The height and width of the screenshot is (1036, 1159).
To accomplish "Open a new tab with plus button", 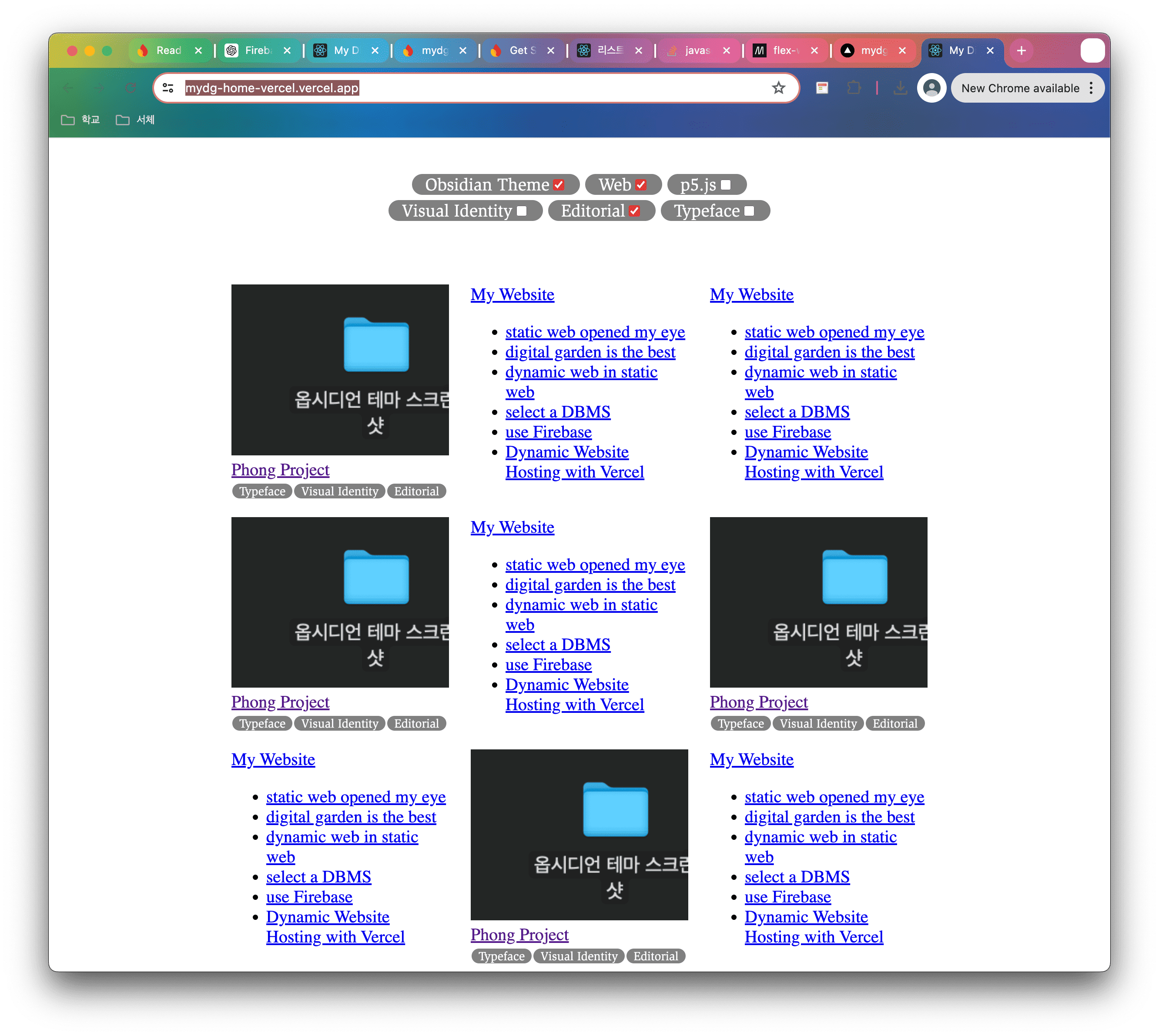I will [x=1021, y=50].
